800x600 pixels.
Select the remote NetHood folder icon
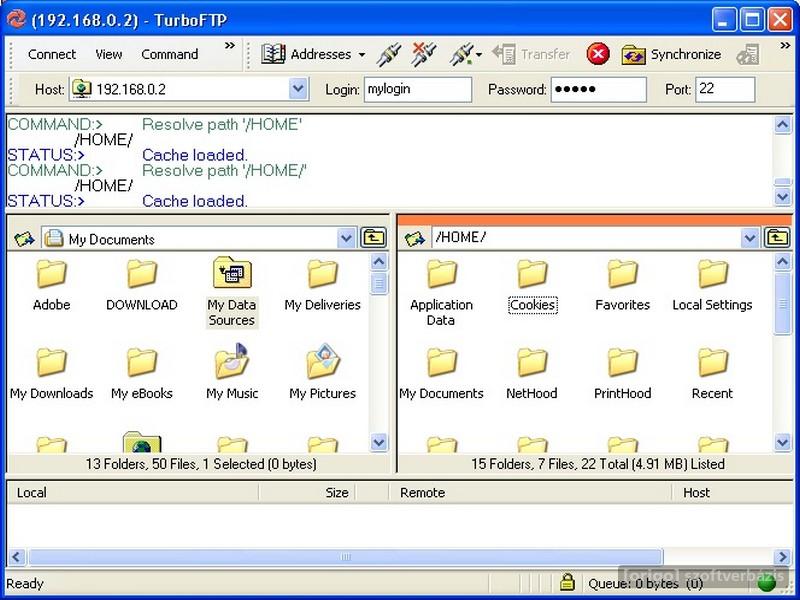532,362
